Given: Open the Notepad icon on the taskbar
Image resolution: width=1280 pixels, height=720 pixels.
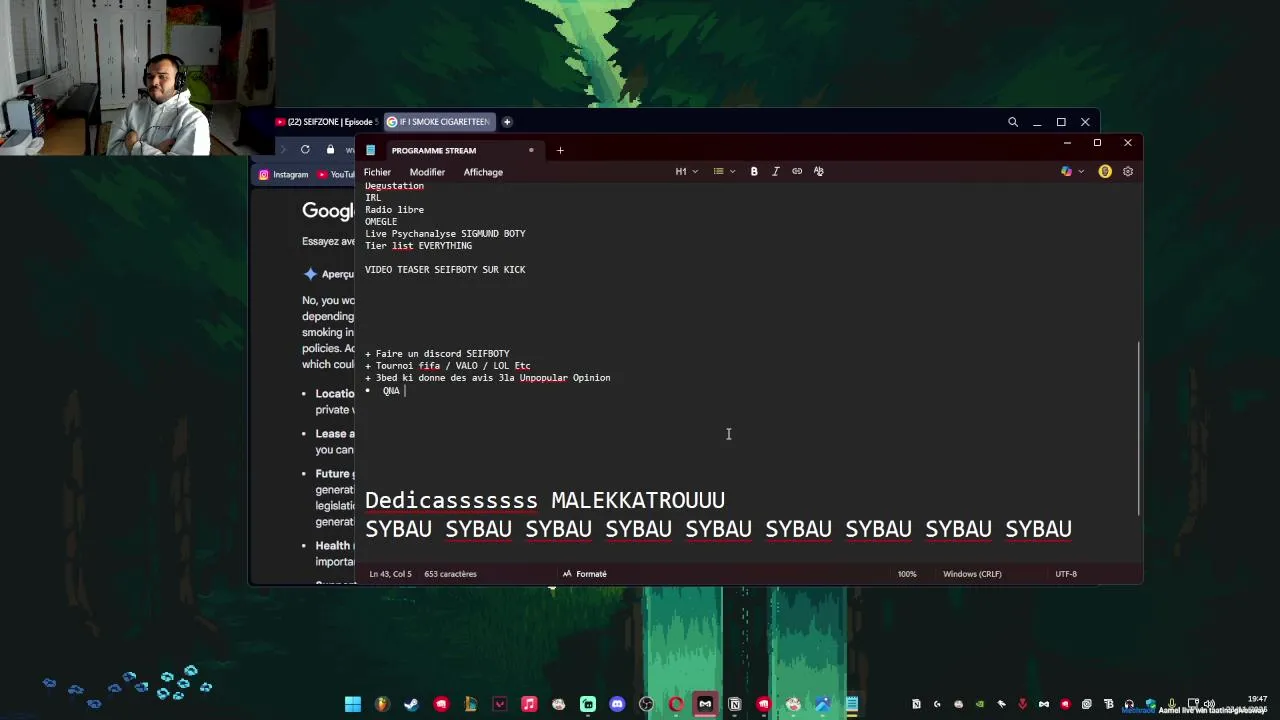Looking at the screenshot, I should tap(852, 704).
